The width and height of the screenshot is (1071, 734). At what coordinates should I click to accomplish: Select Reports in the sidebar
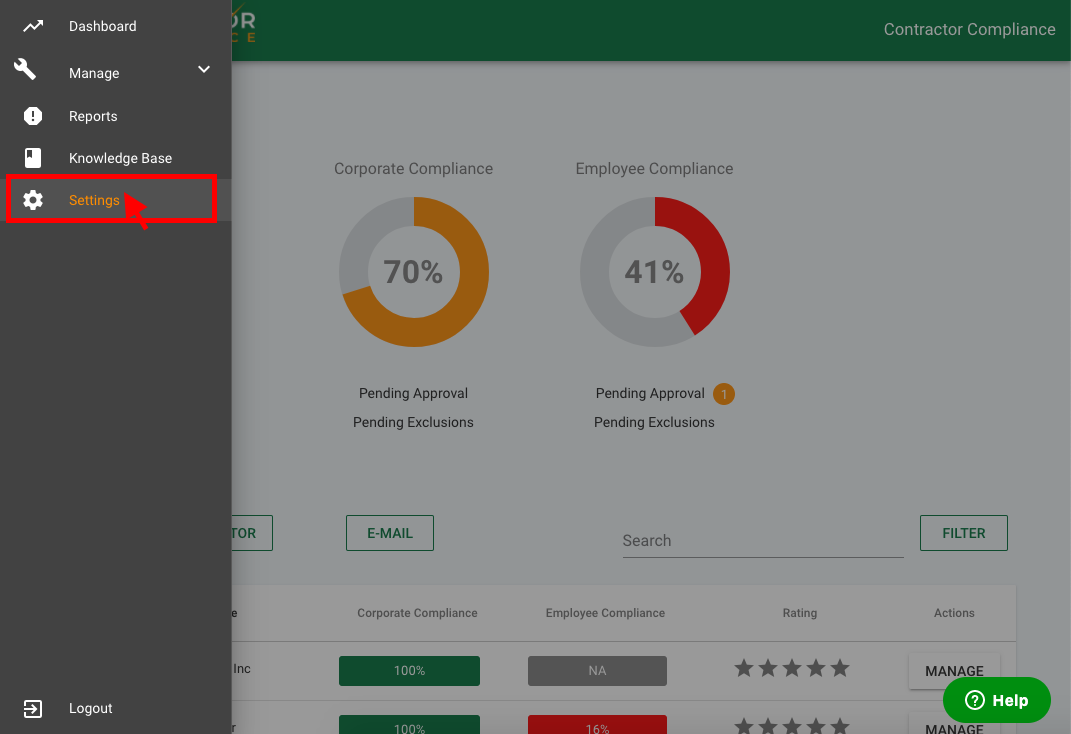click(93, 116)
